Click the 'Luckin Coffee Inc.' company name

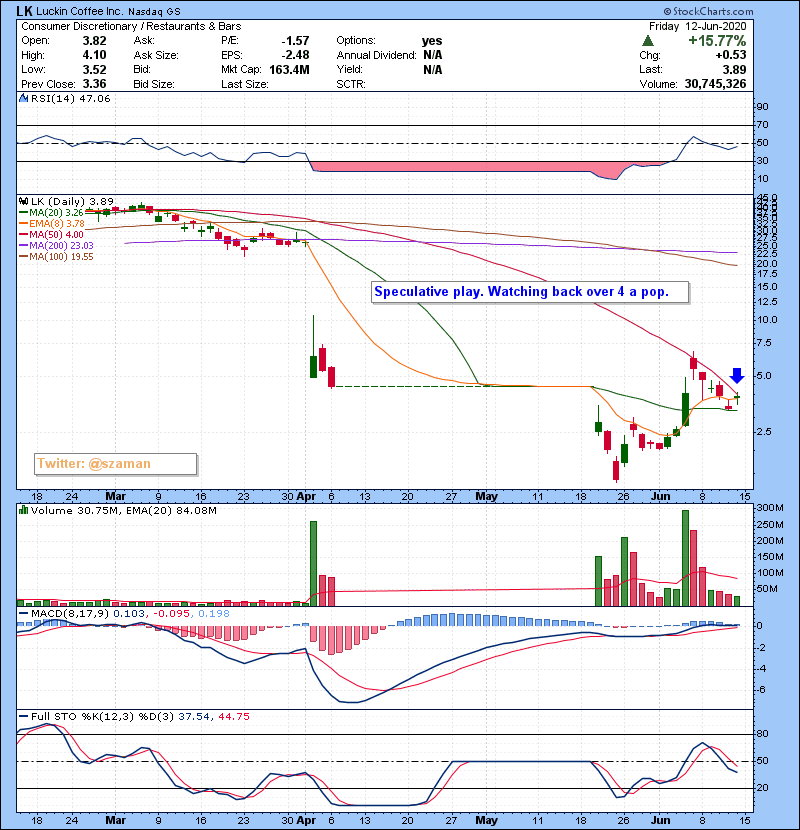(80, 11)
